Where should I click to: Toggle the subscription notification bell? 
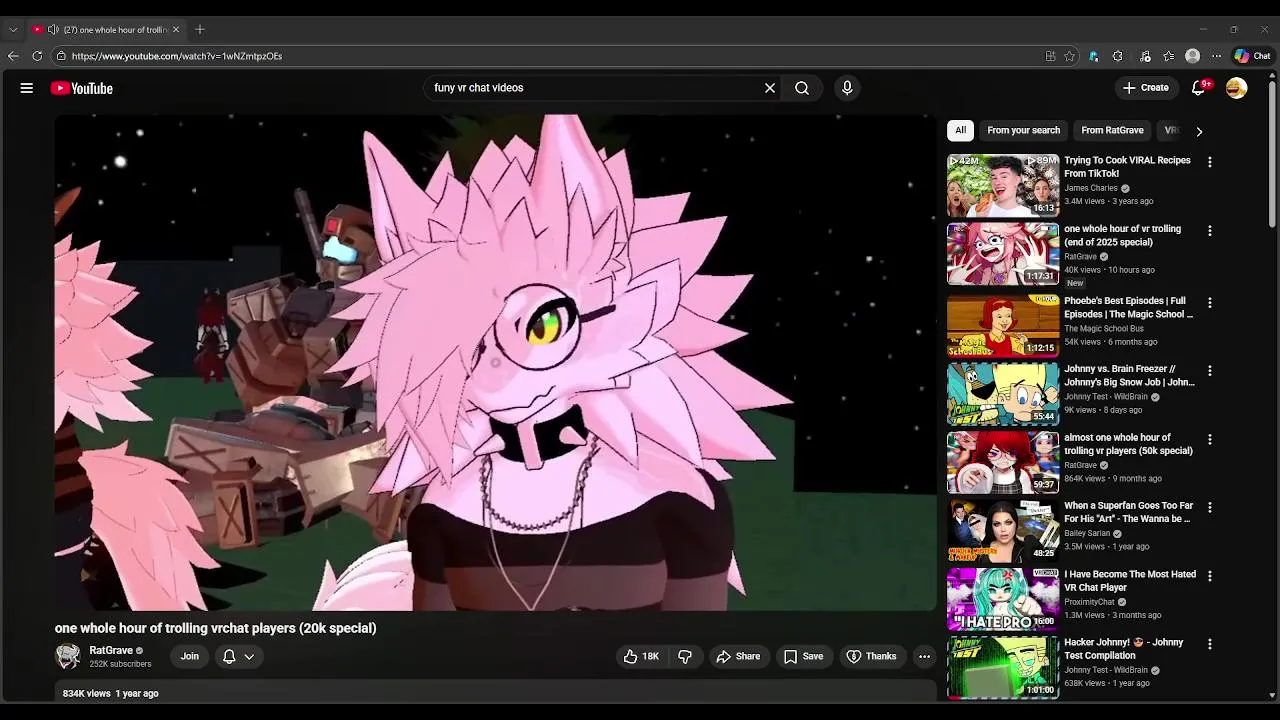coord(229,656)
